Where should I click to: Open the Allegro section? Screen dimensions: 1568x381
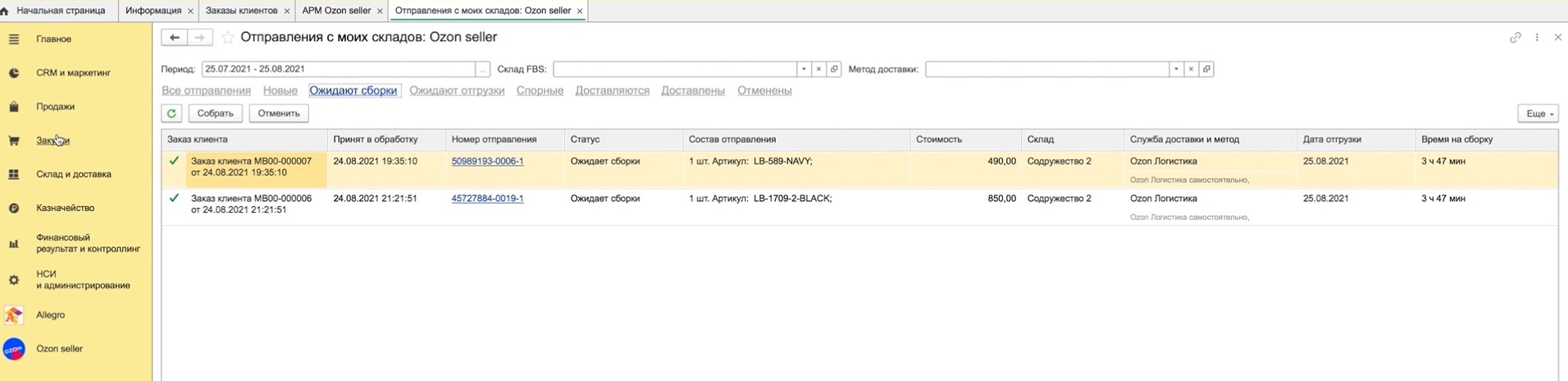50,315
